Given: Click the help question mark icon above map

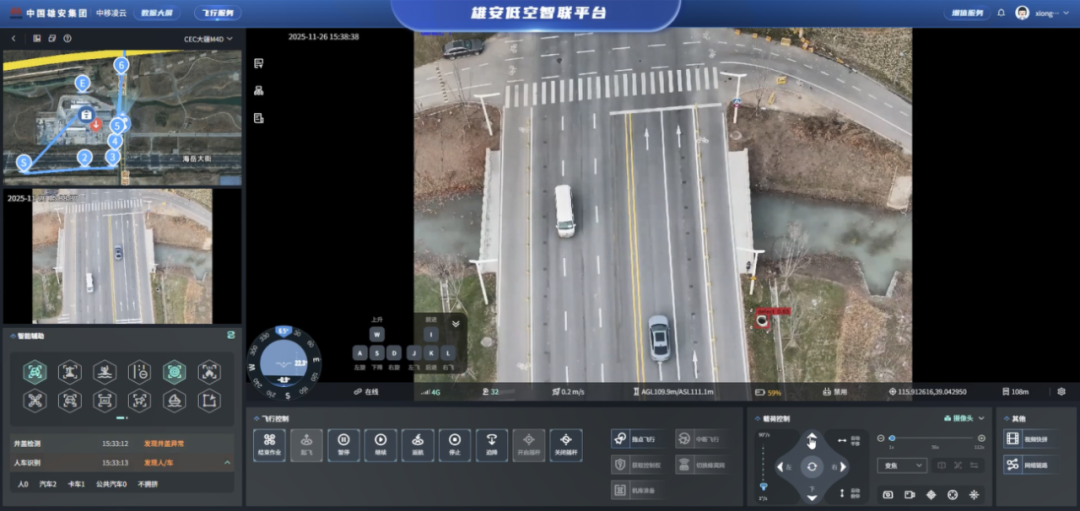Looking at the screenshot, I should (67, 38).
